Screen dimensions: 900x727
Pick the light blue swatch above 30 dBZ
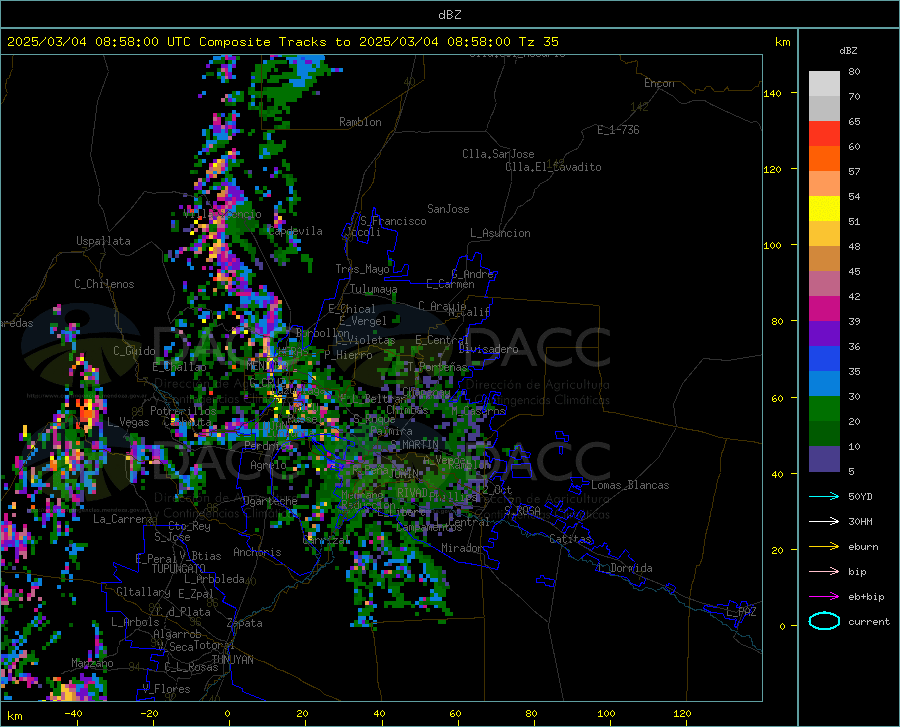(x=824, y=383)
